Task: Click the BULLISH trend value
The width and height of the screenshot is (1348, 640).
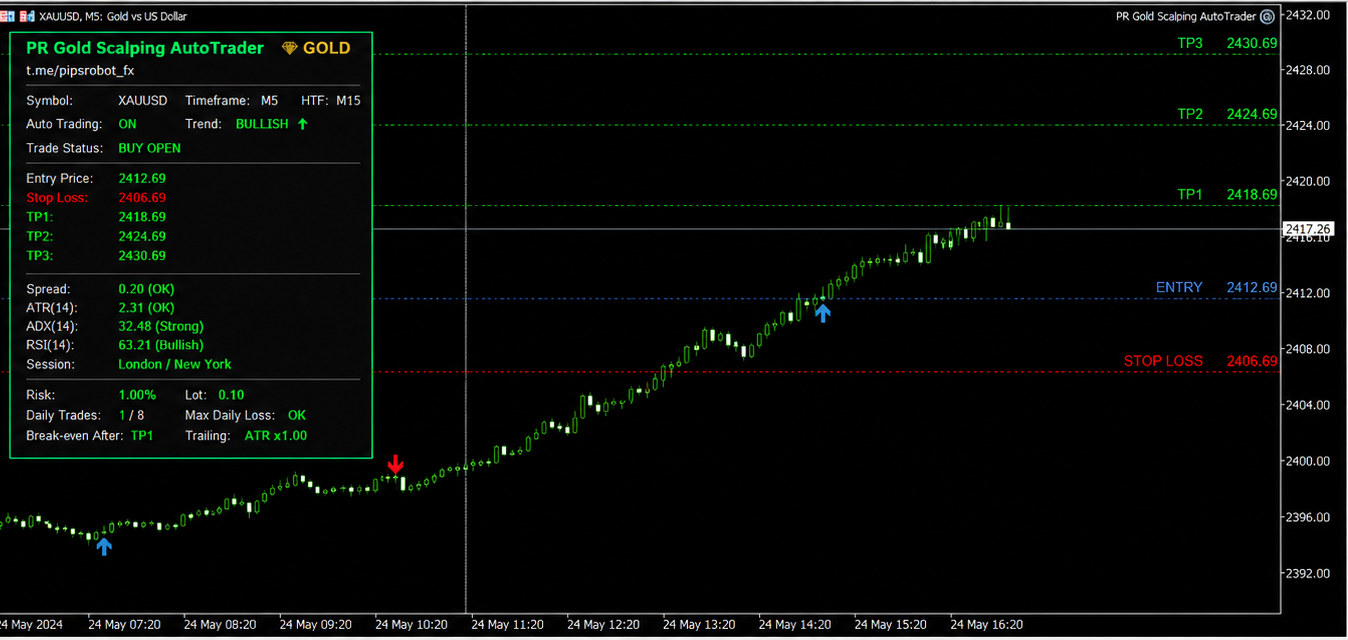Action: pyautogui.click(x=262, y=124)
